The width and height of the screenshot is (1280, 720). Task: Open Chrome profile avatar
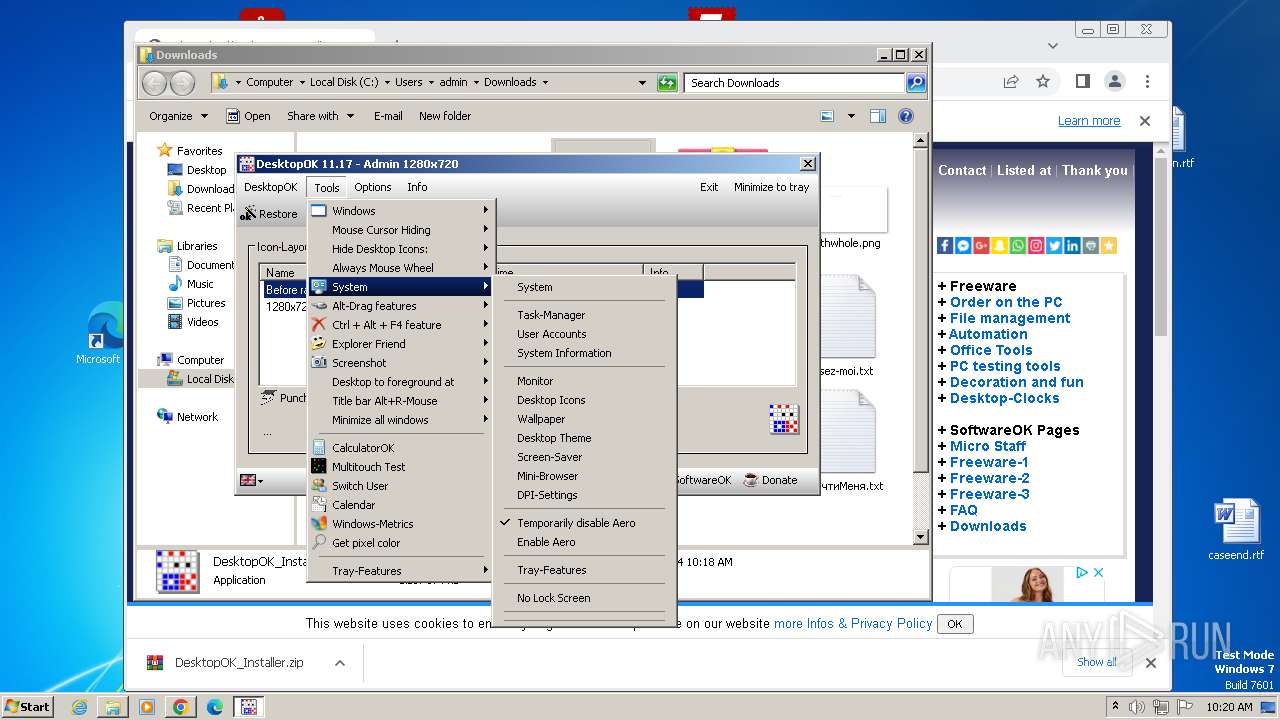click(x=1114, y=81)
